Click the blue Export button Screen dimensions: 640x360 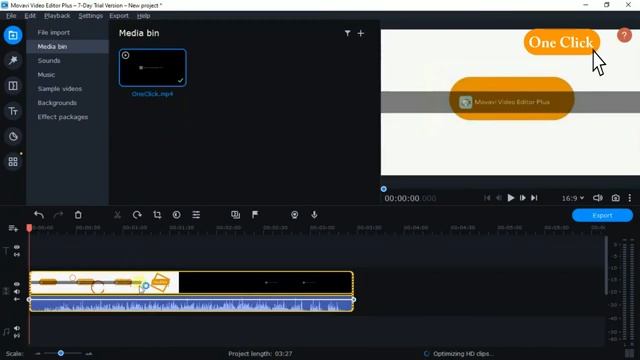point(602,216)
